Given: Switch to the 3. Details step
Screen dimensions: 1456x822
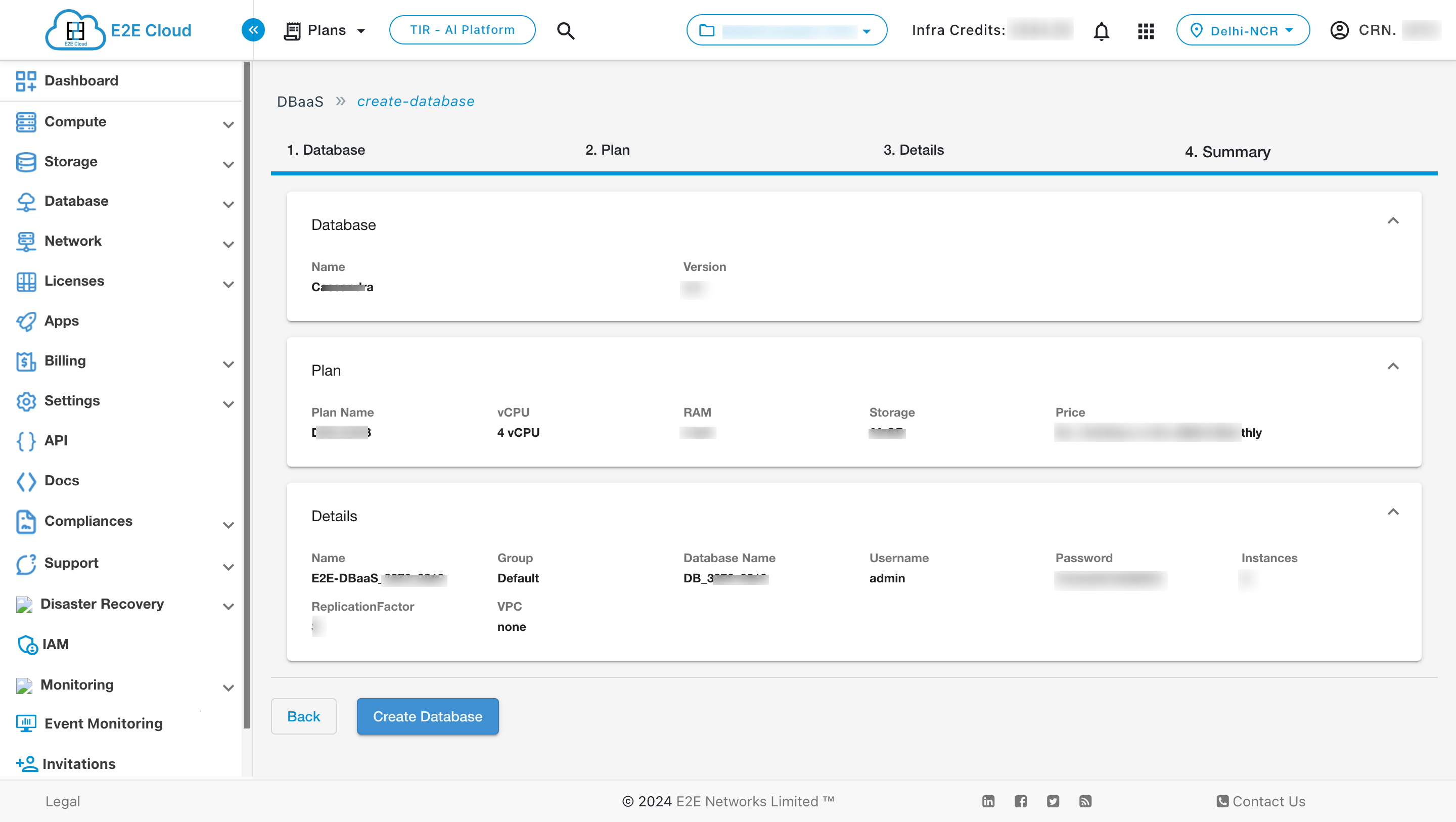Looking at the screenshot, I should 913,150.
